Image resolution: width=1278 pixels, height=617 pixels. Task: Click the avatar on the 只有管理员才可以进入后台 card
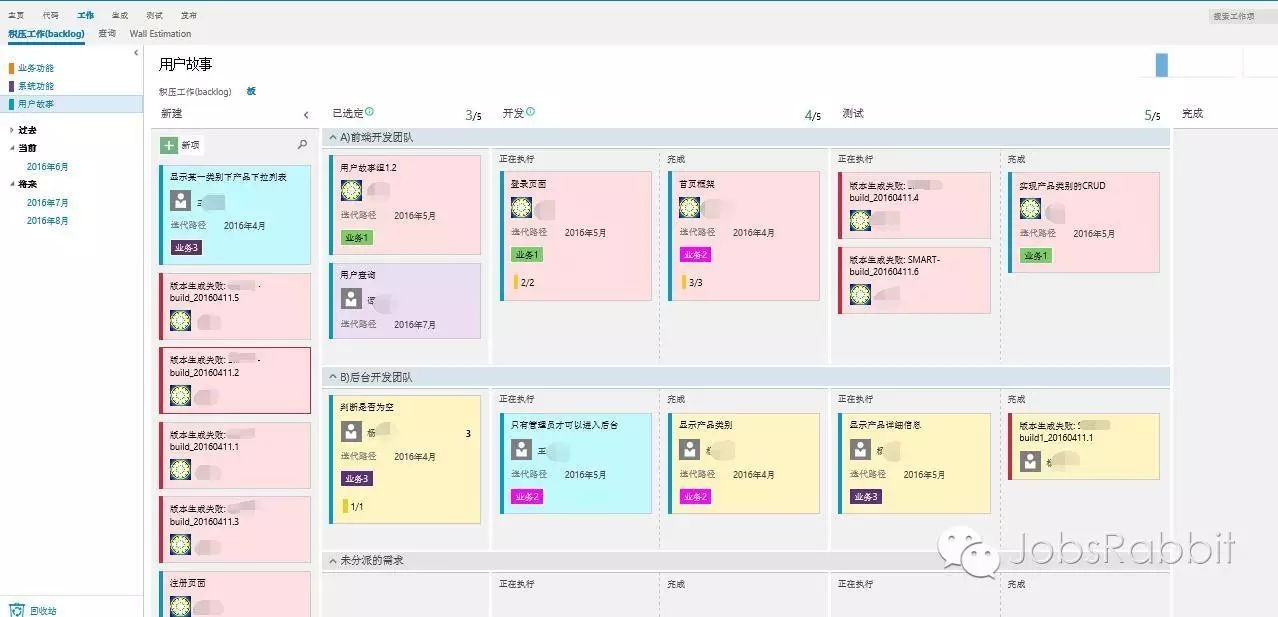[521, 449]
